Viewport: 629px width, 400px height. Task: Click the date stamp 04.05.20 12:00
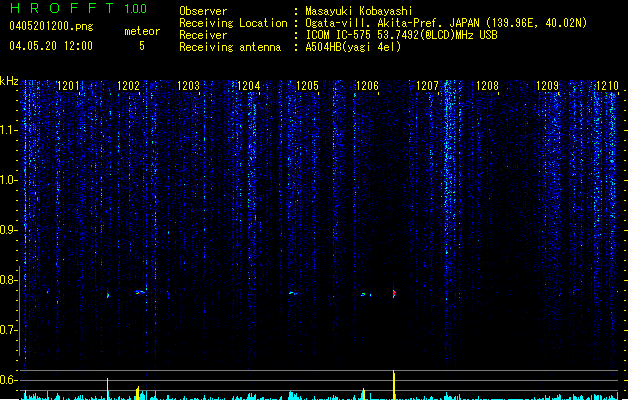pos(51,46)
